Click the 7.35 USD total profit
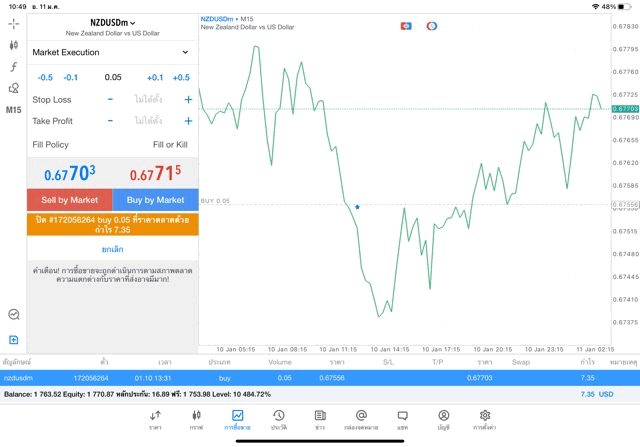This screenshot has height=447, width=640. point(597,394)
